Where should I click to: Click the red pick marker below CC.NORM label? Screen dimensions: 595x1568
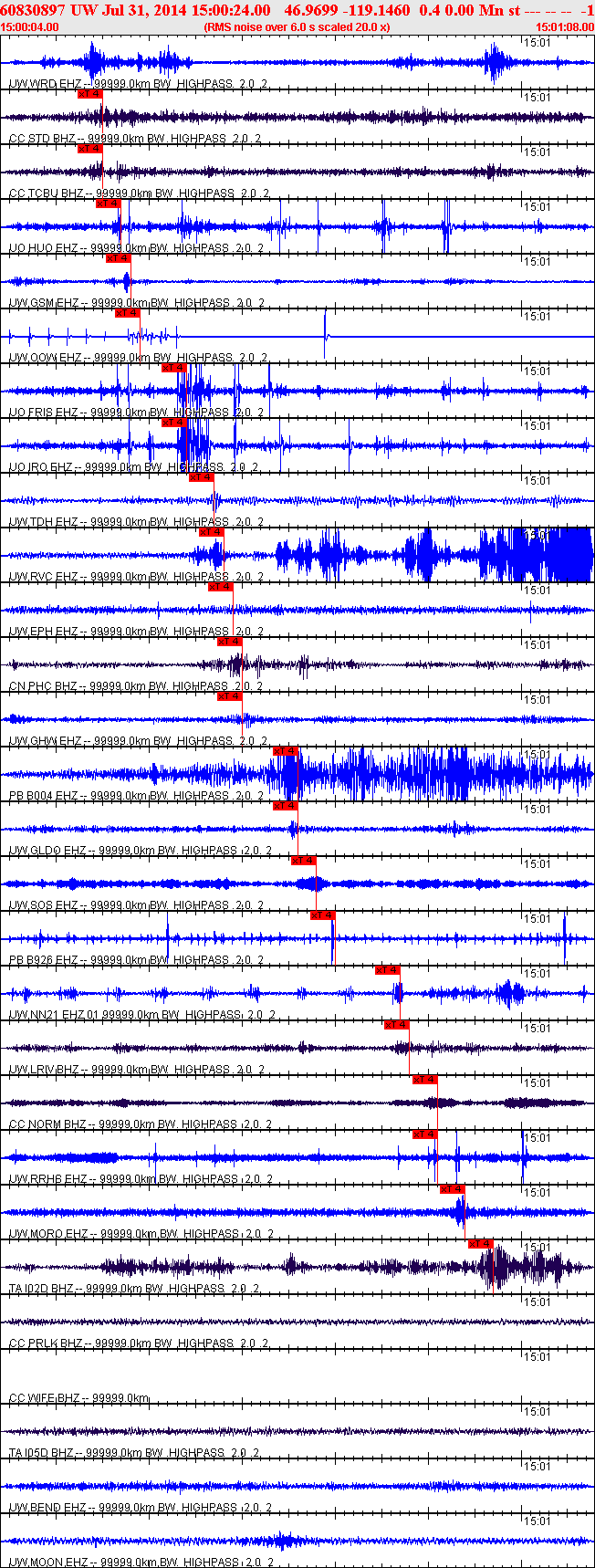(x=424, y=1134)
